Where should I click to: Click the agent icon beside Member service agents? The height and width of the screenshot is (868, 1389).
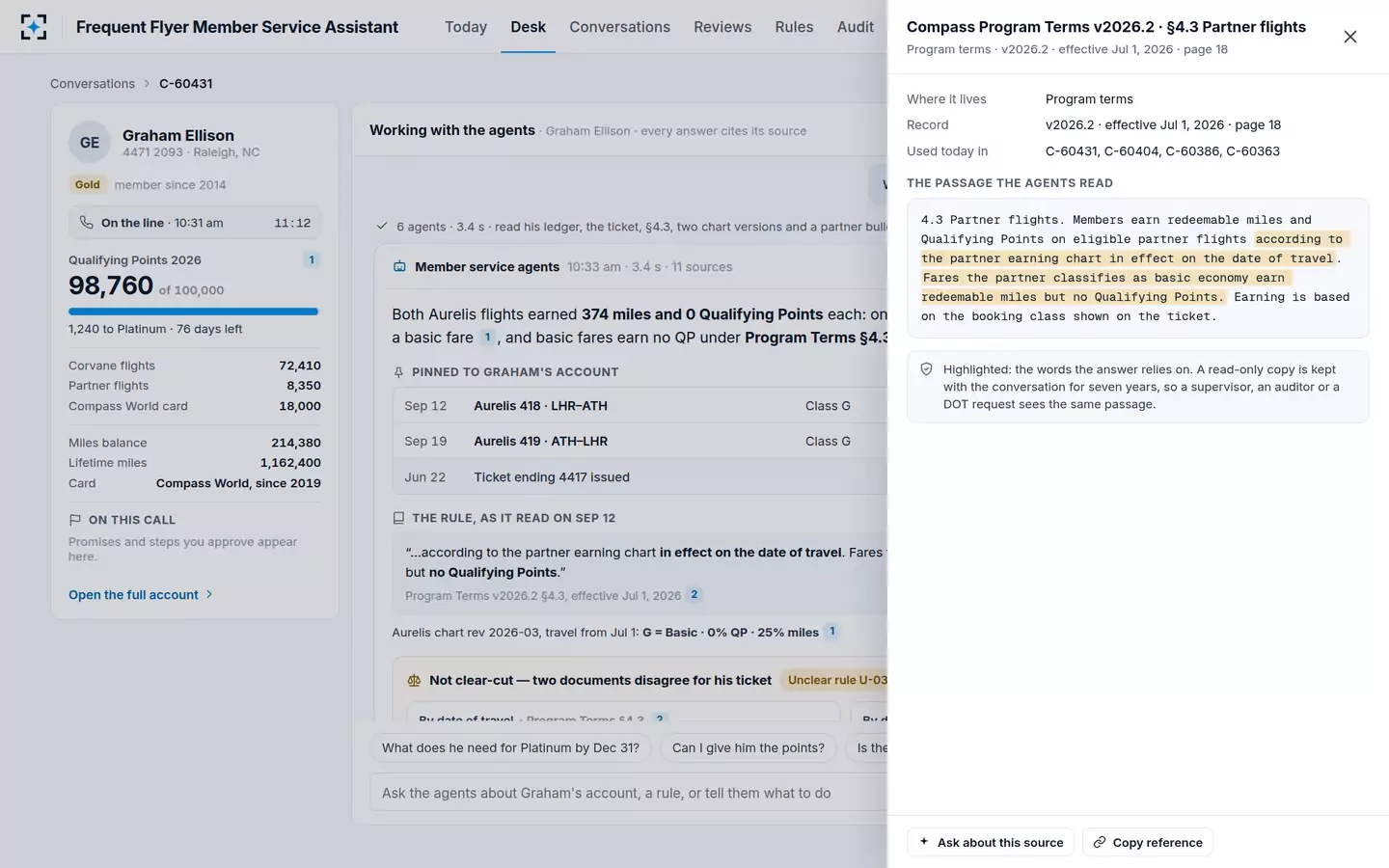[399, 267]
